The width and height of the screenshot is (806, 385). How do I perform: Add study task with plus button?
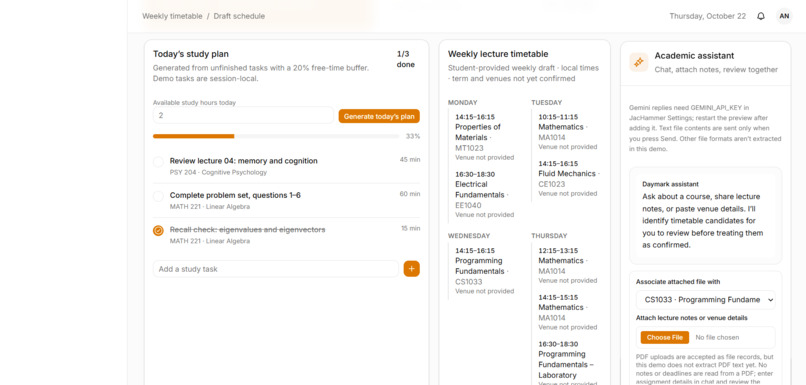411,269
